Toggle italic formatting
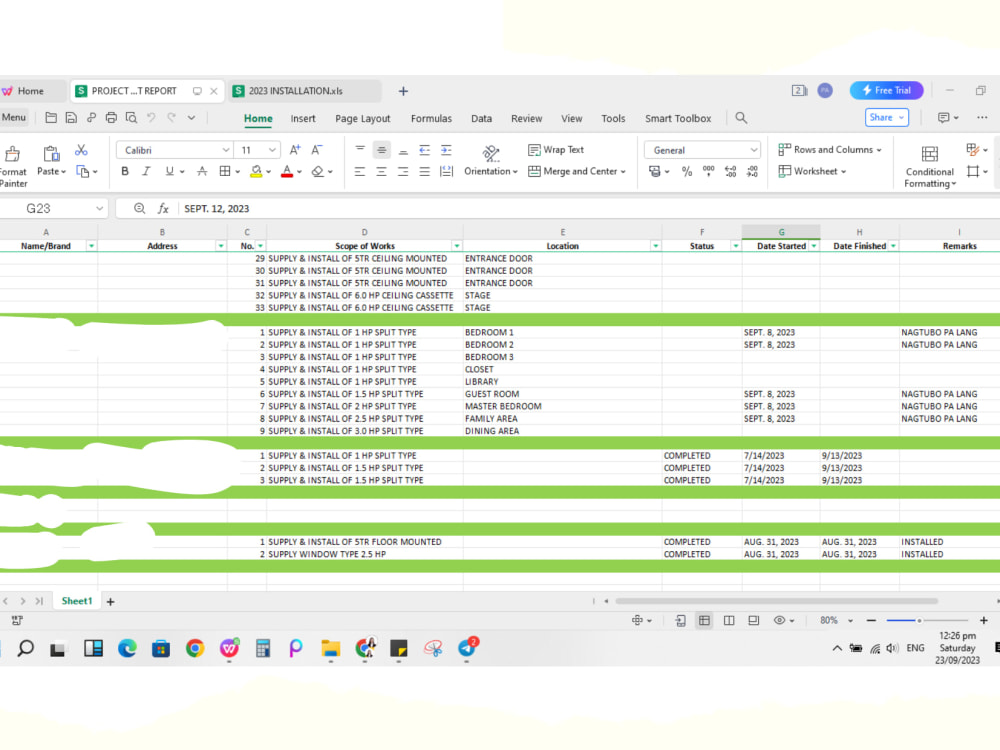Image resolution: width=1000 pixels, height=750 pixels. pyautogui.click(x=146, y=171)
